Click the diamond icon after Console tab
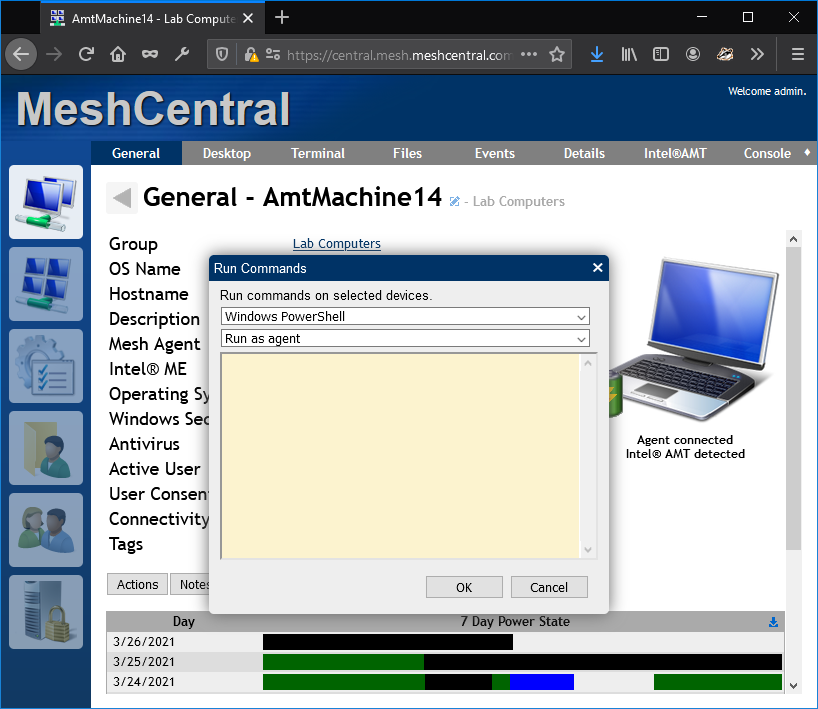This screenshot has height=709, width=818. click(807, 152)
